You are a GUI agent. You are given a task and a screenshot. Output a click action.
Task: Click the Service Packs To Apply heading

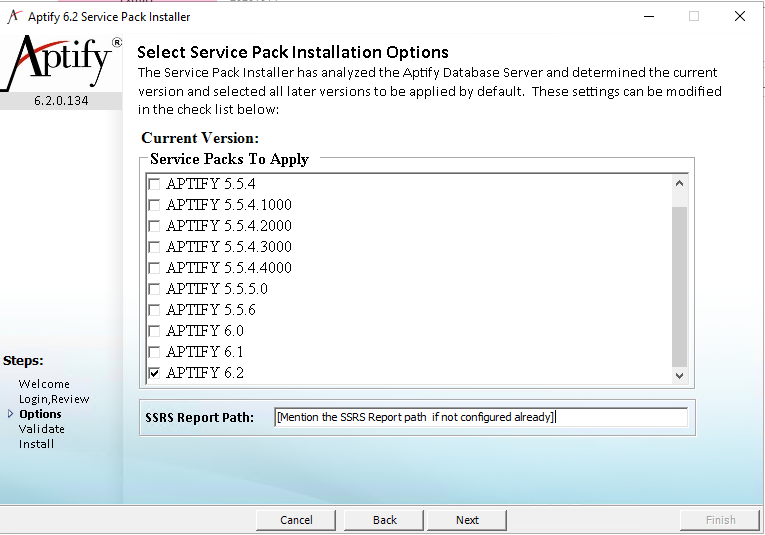229,159
